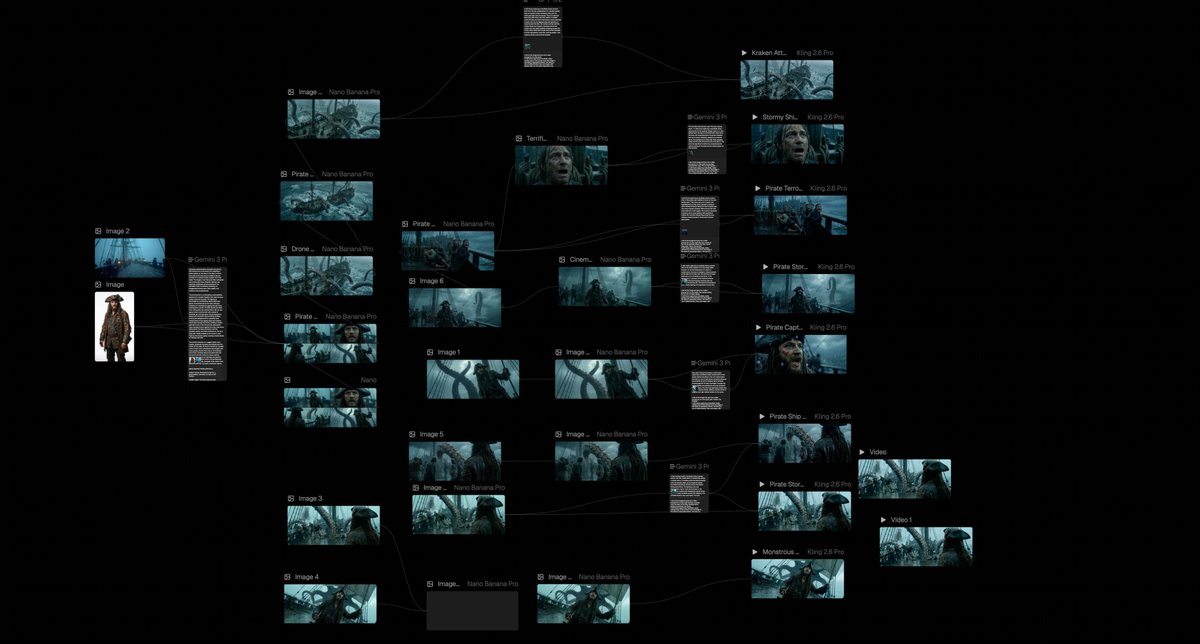This screenshot has width=1200, height=644.
Task: Click the 'Cinem...' node title
Action: (x=581, y=259)
